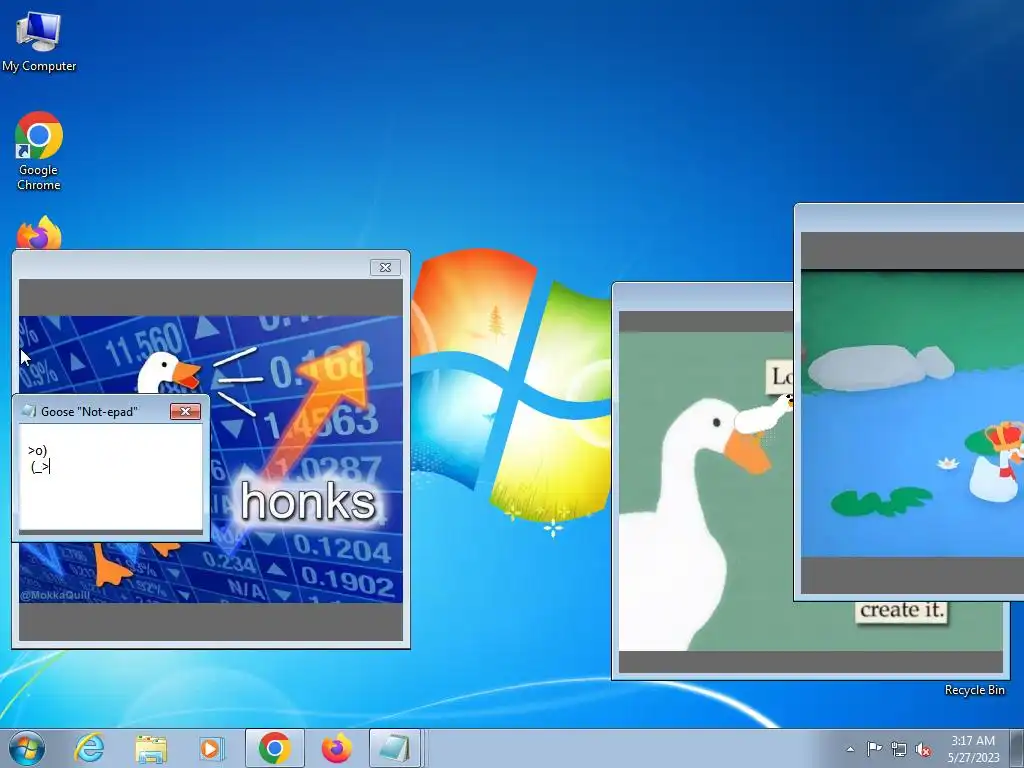Open the Google Chrome desktop shortcut
The width and height of the screenshot is (1024, 768).
click(x=39, y=151)
